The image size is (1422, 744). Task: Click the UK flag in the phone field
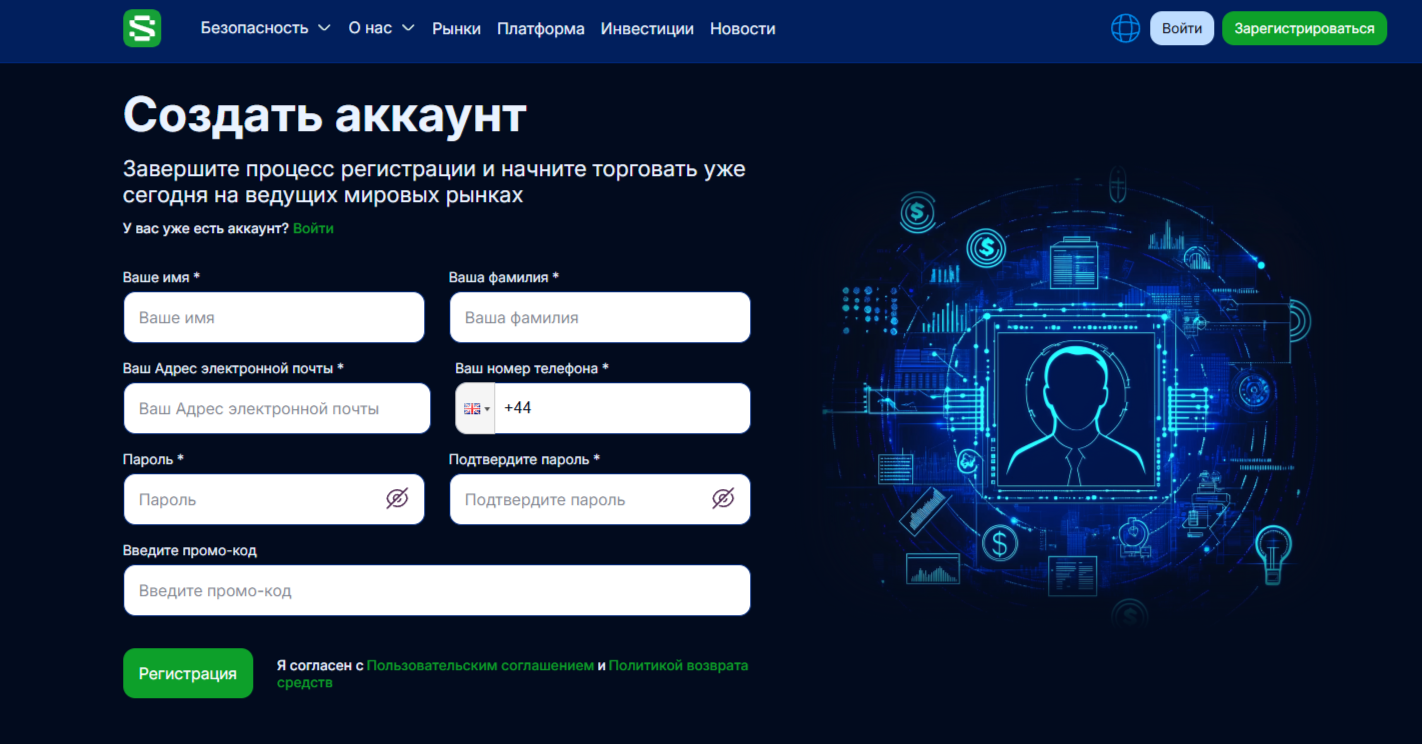pyautogui.click(x=471, y=408)
